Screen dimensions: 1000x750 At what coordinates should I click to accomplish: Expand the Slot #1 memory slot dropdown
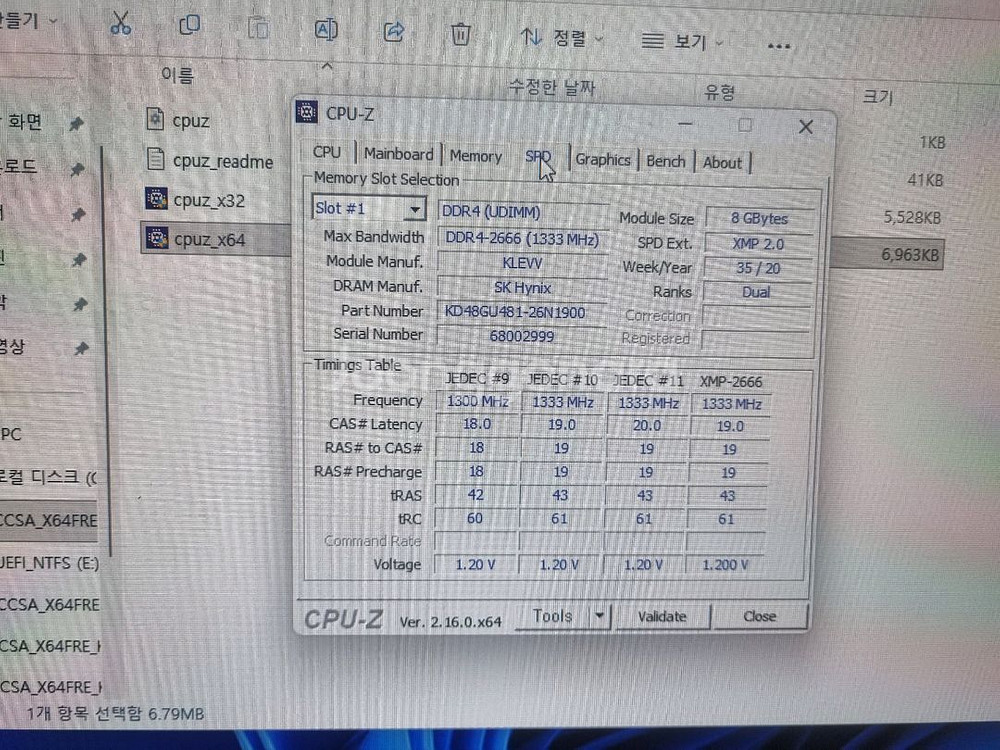click(x=414, y=210)
